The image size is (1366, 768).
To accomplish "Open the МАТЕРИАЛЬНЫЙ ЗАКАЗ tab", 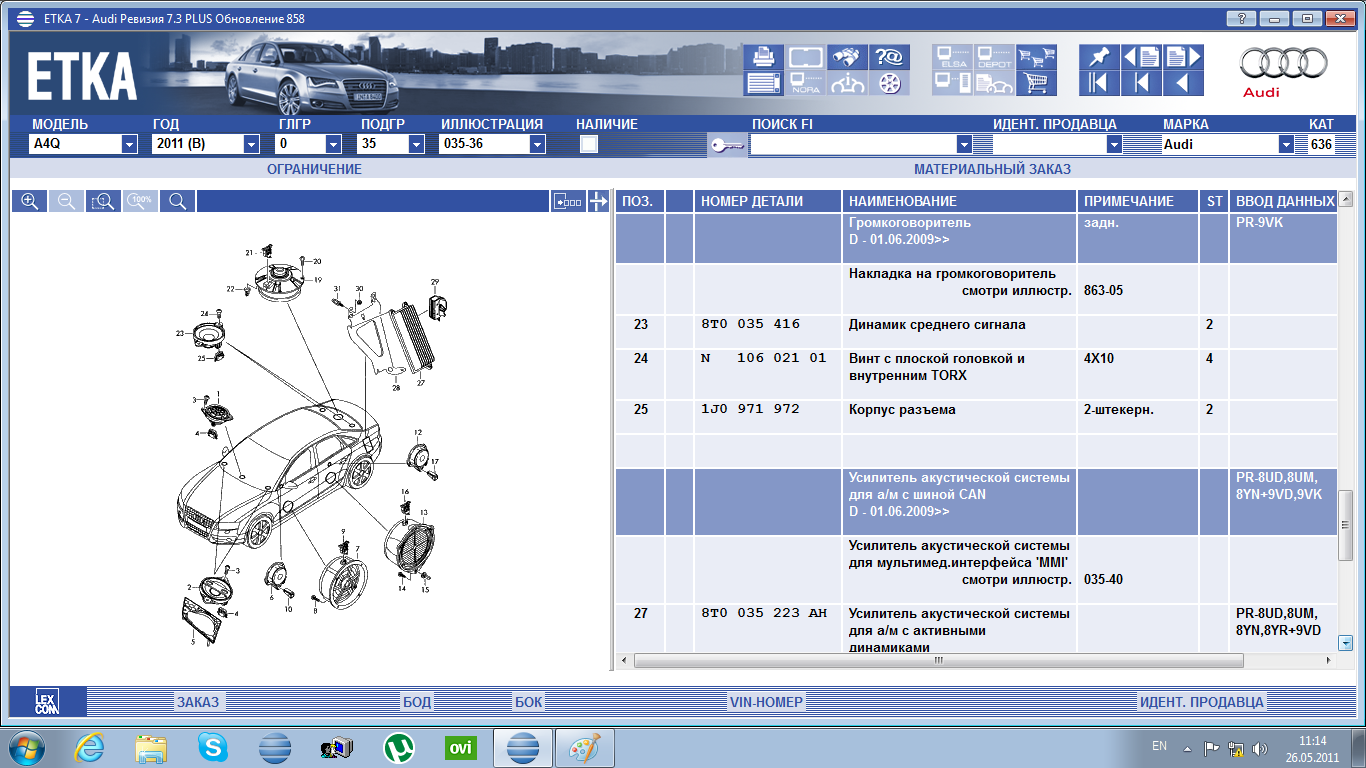I will tap(992, 169).
